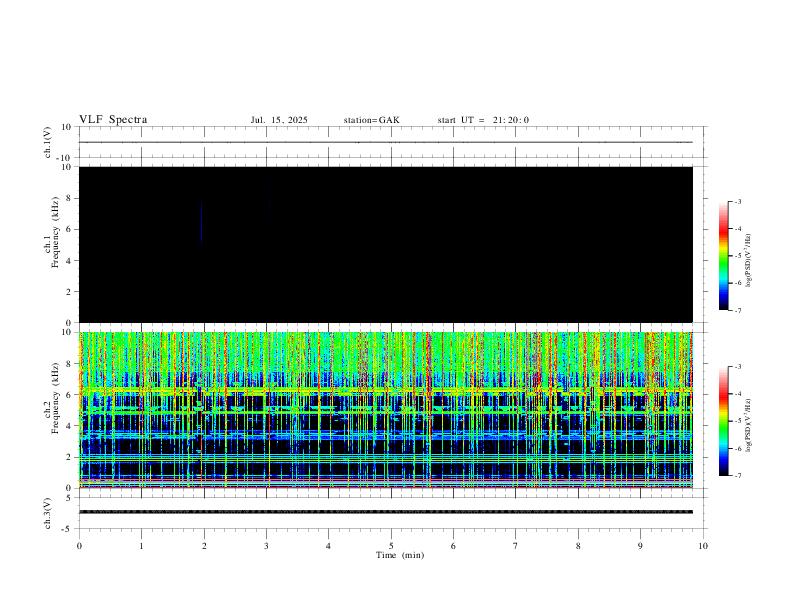The image size is (792, 612).
Task: Click the time axis tick label "7"
Action: 516,546
